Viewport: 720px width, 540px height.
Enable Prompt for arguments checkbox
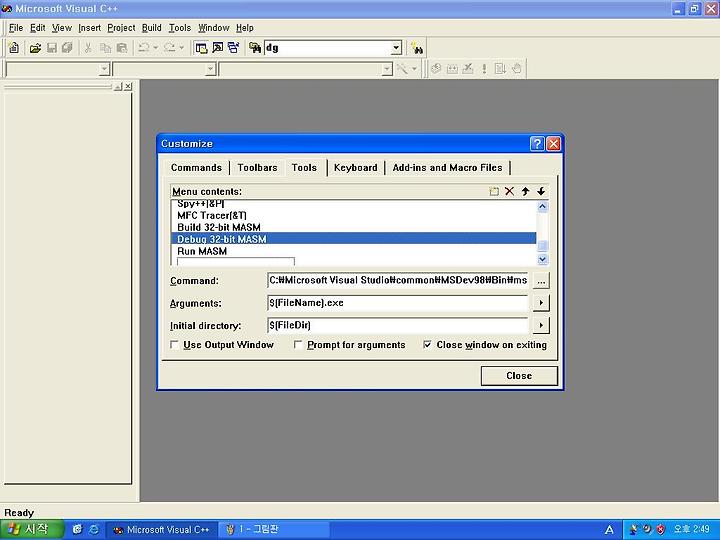[298, 344]
